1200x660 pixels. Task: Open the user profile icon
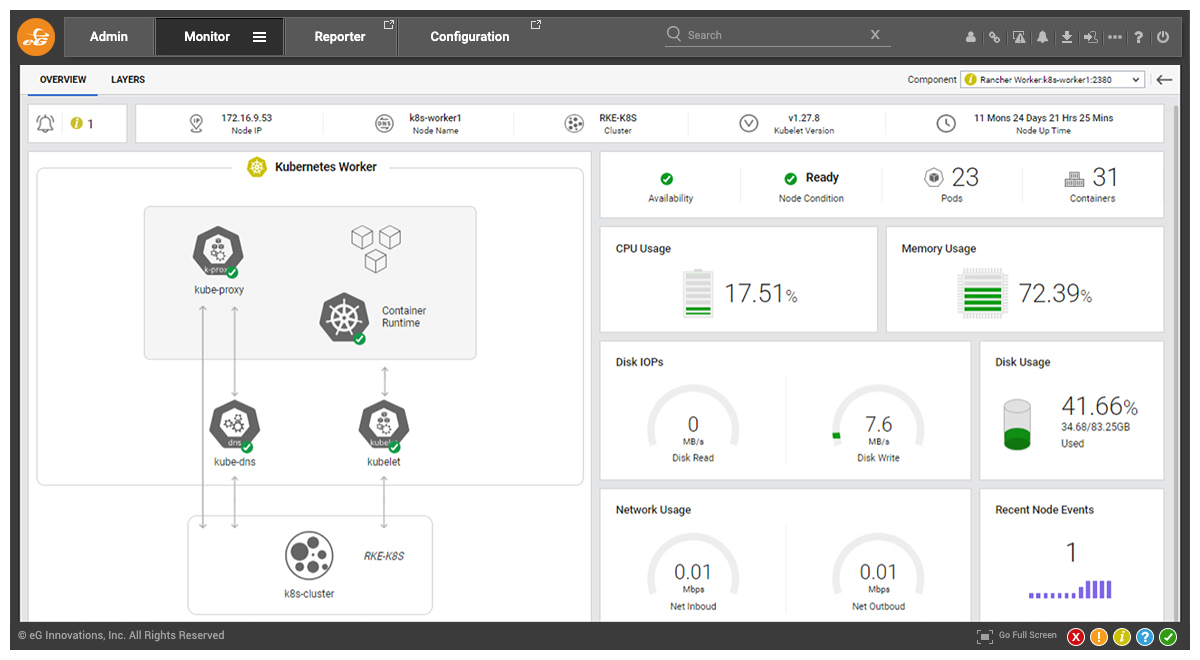971,37
